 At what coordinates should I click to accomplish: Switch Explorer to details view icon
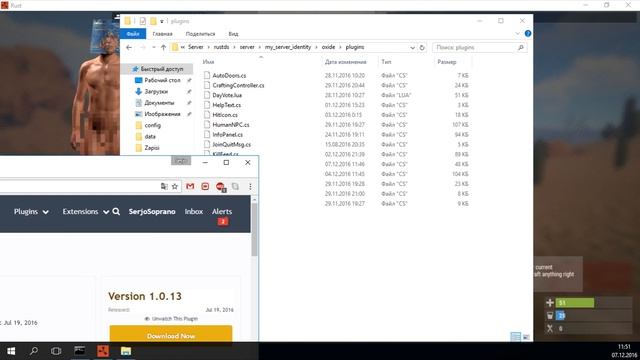coord(516,336)
